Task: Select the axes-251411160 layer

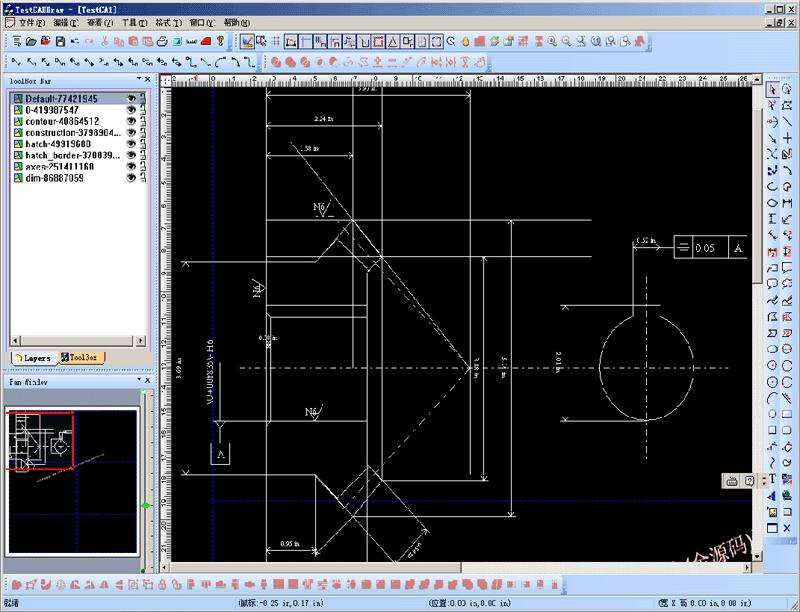Action: (x=59, y=166)
